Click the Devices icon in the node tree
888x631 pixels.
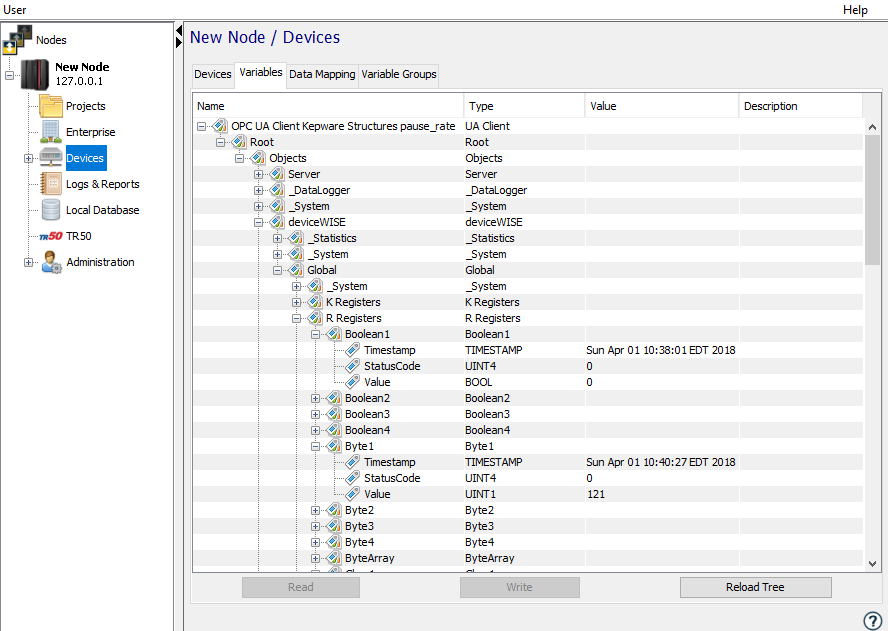point(50,157)
